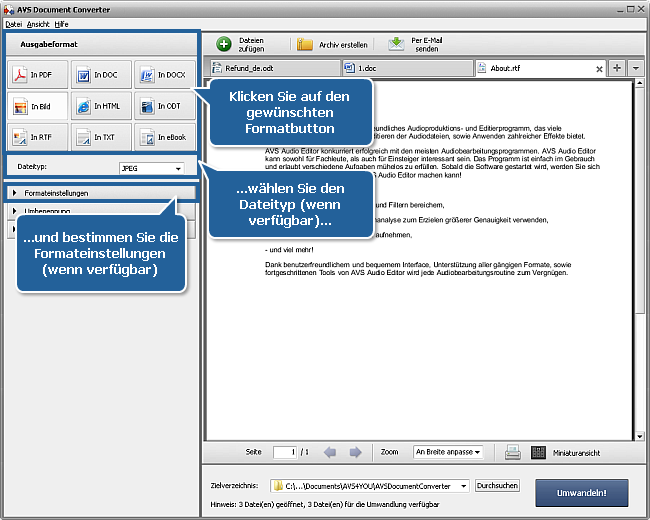The image size is (650, 520).
Task: Click the preview scrollbar down arrow
Action: coord(639,436)
